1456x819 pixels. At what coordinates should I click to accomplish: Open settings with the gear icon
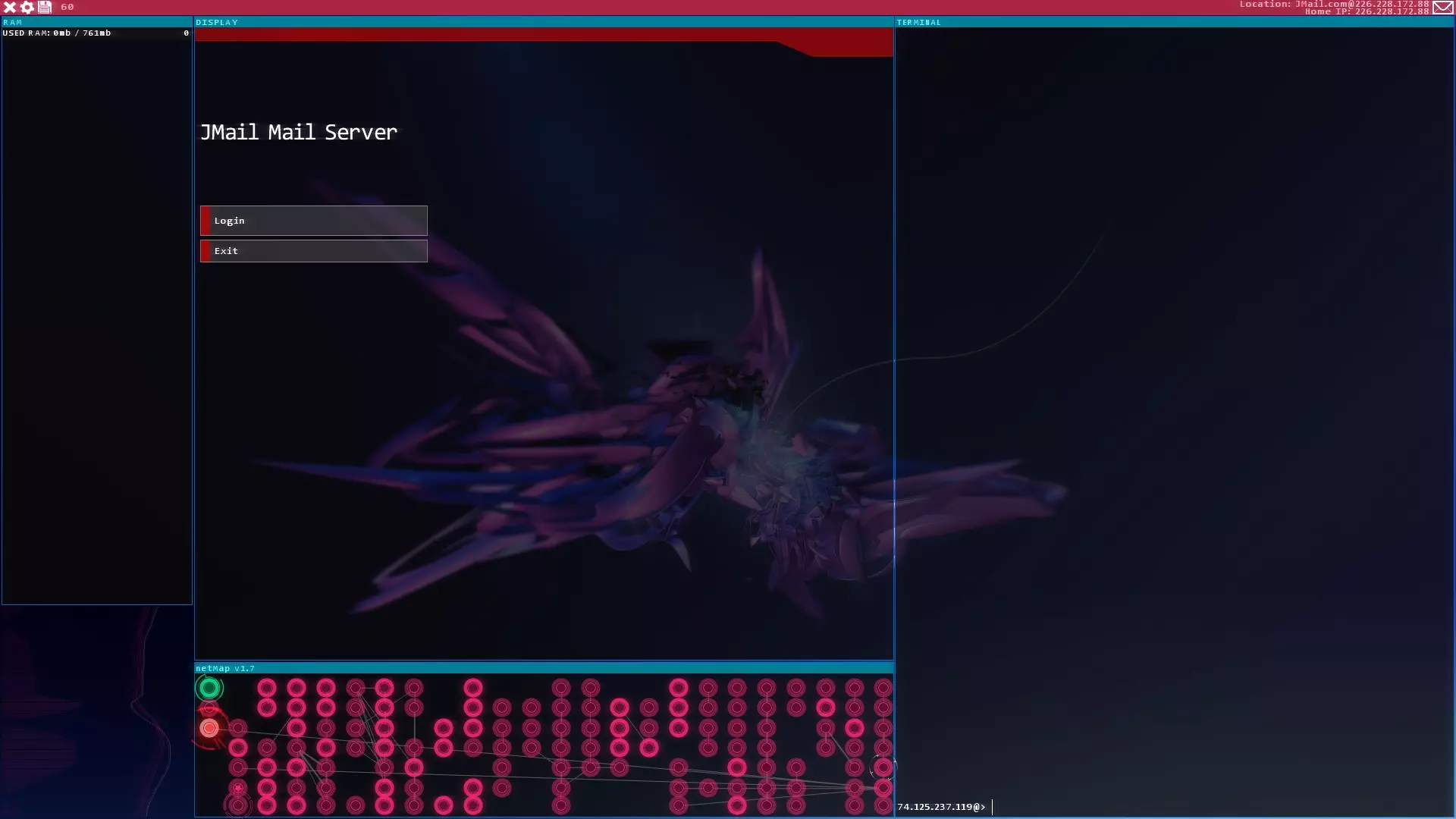[27, 7]
